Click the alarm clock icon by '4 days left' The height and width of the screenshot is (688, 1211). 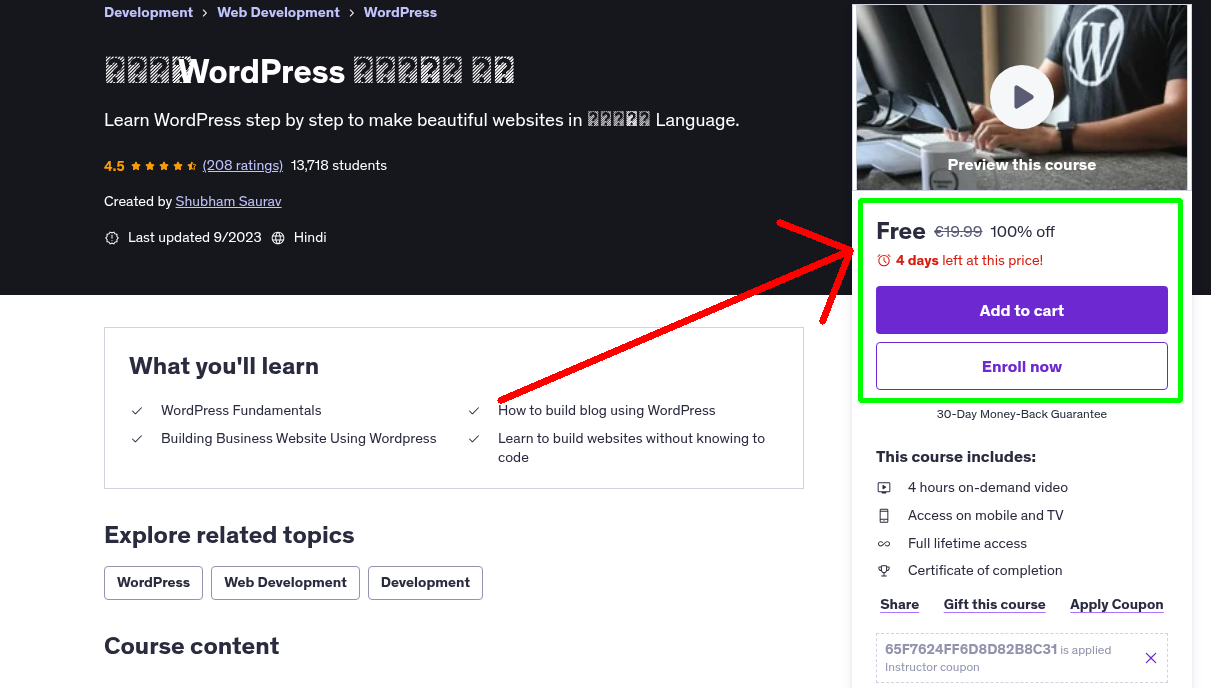tap(883, 260)
